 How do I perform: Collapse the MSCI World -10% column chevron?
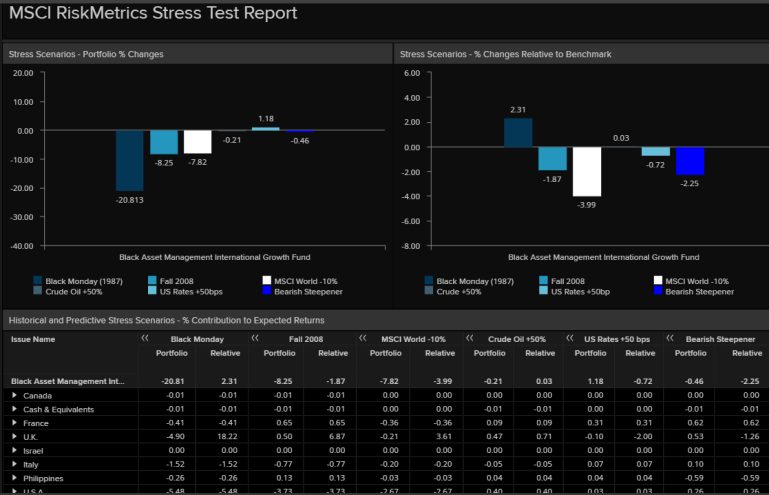click(363, 338)
